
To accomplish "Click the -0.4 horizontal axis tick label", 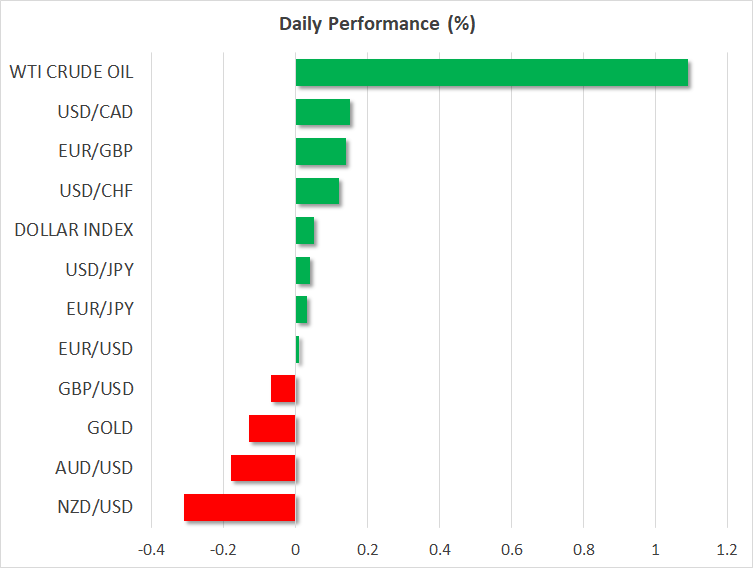I will pos(151,549).
